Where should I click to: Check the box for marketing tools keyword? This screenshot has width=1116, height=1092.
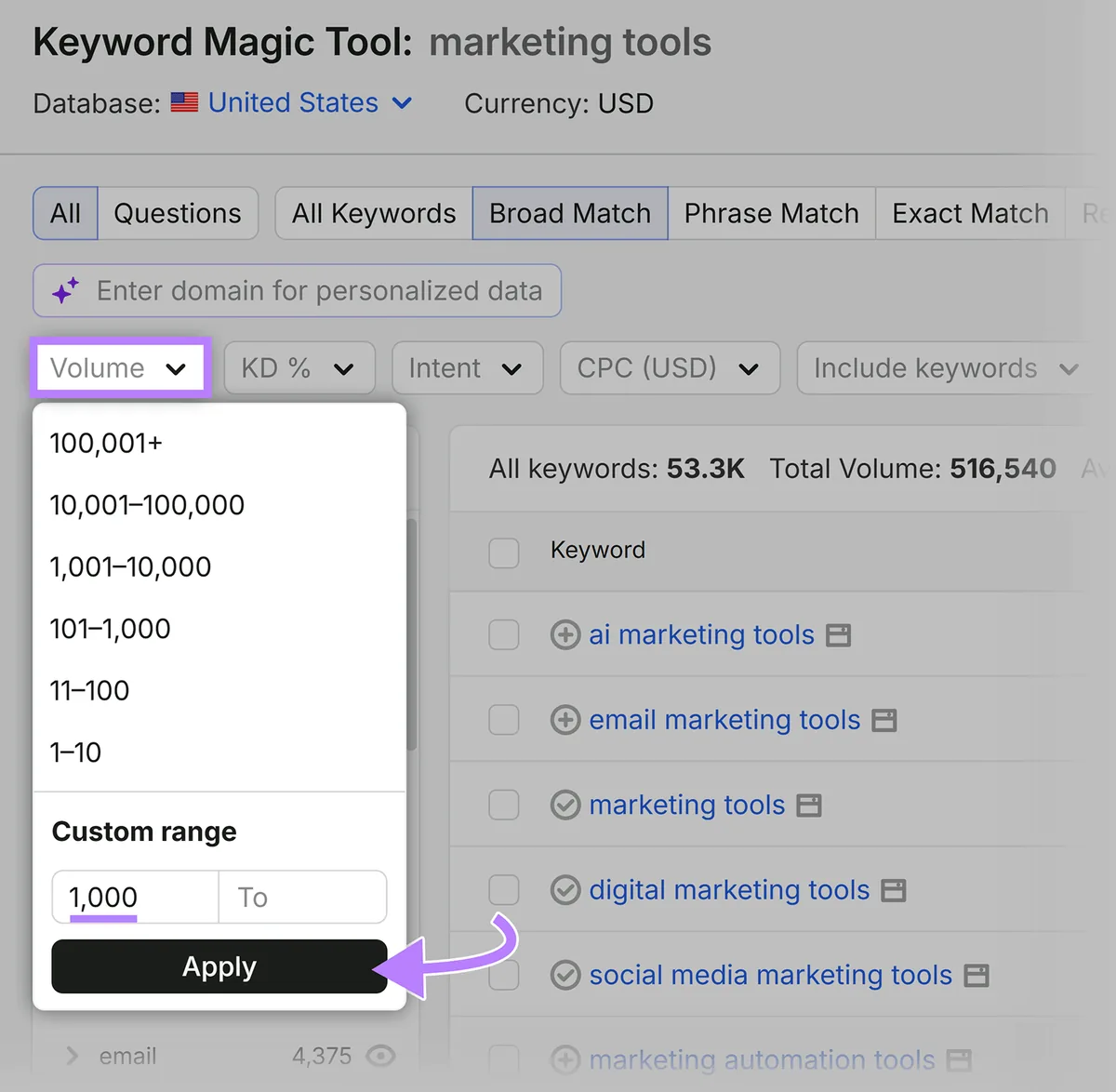pos(504,806)
